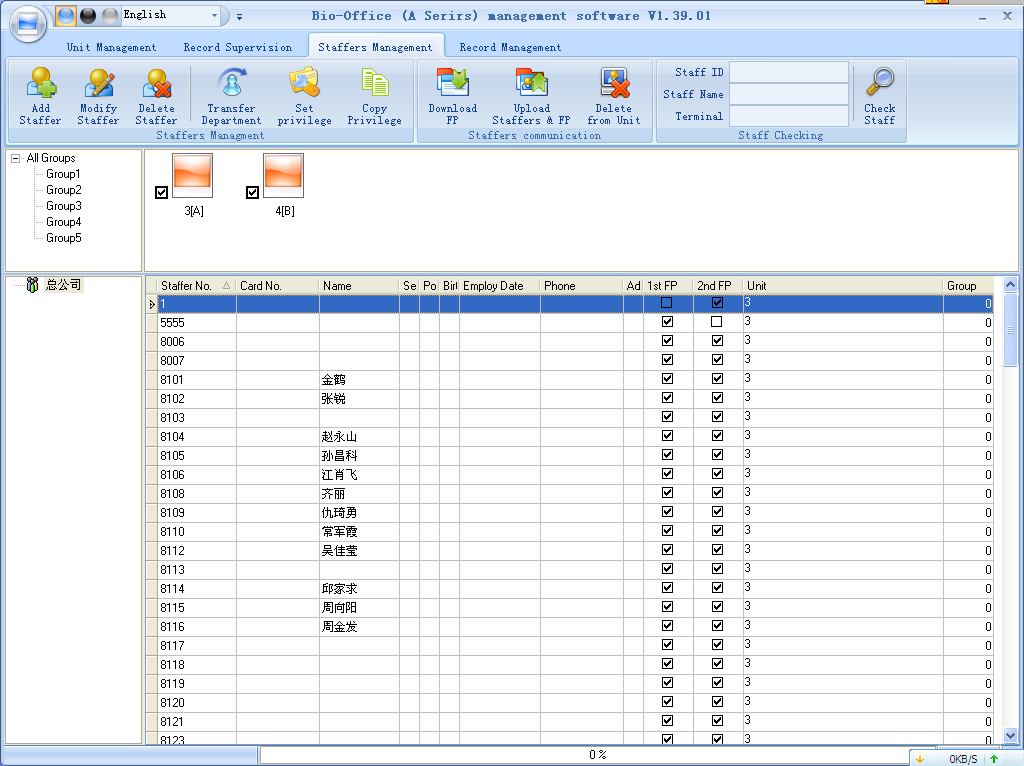
Task: Click the Set privilege icon
Action: [x=304, y=86]
